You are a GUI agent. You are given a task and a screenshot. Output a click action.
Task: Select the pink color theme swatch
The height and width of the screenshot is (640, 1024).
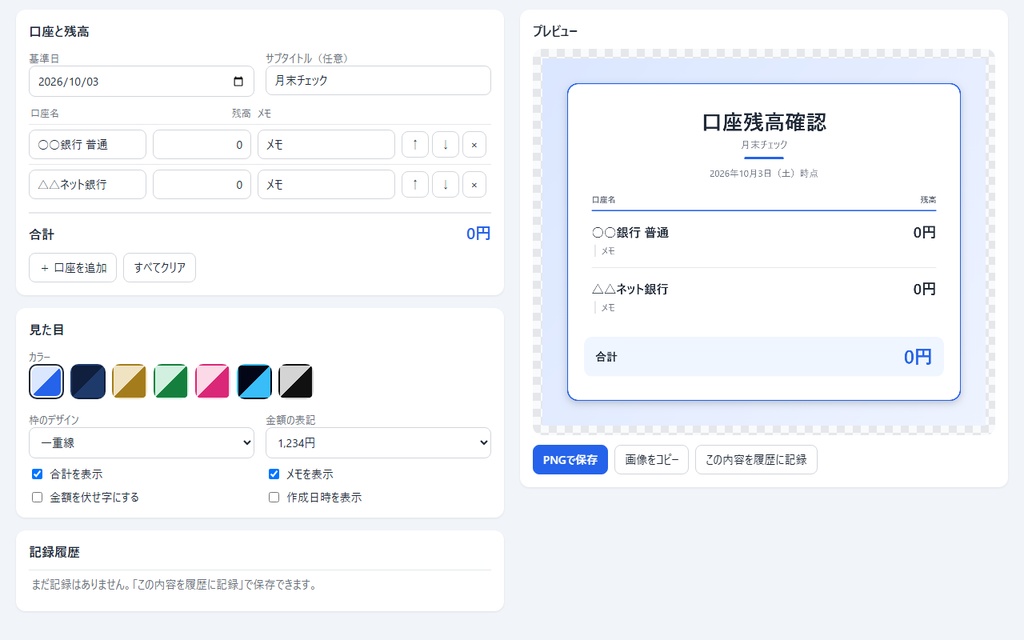tap(212, 381)
